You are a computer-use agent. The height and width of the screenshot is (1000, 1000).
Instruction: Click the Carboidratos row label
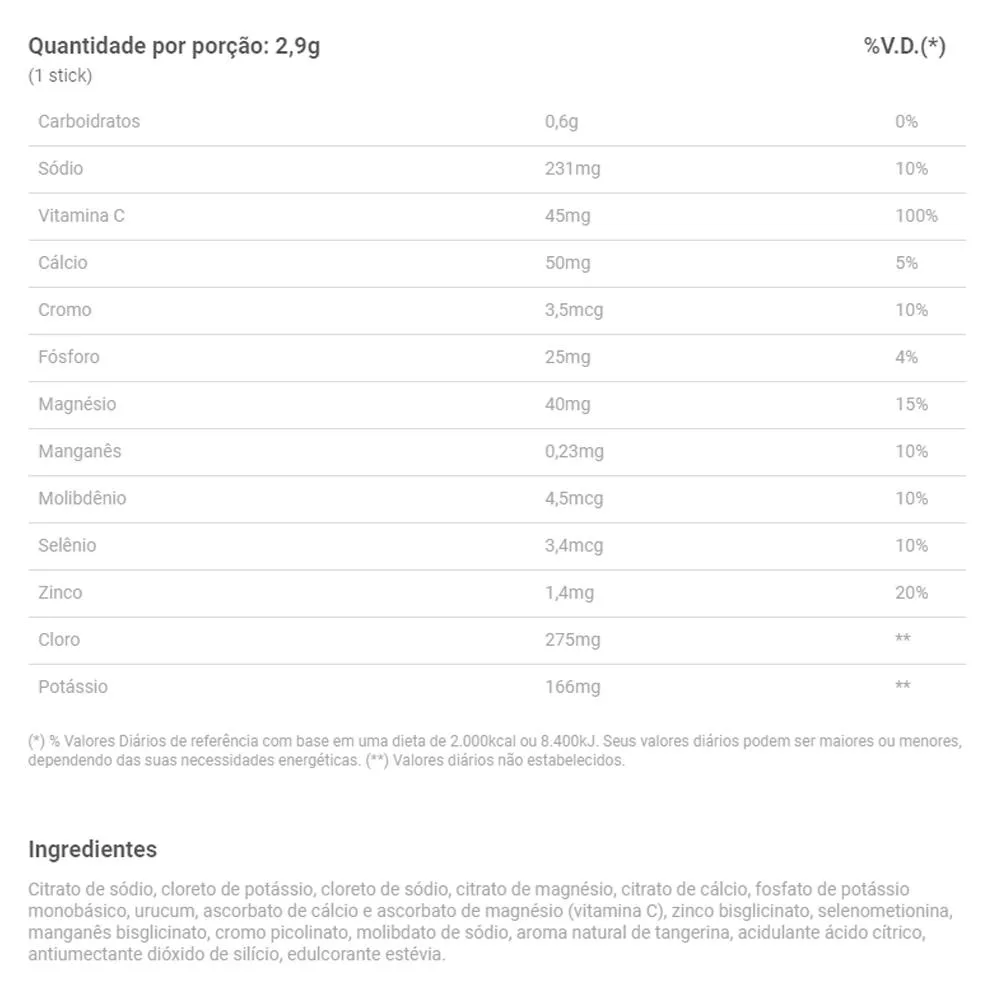tap(89, 121)
